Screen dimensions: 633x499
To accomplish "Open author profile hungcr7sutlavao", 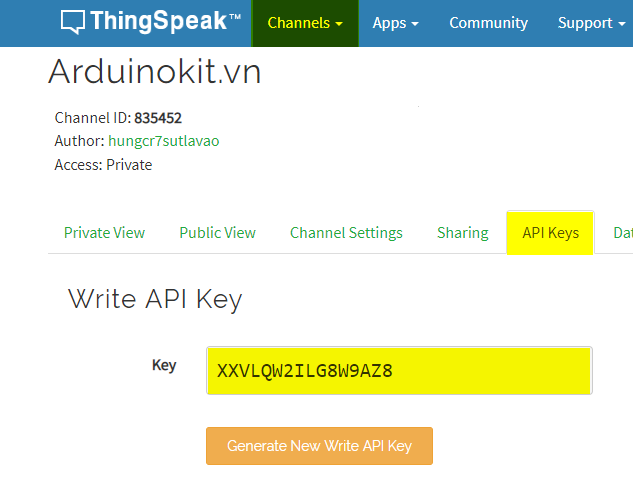I will (163, 141).
